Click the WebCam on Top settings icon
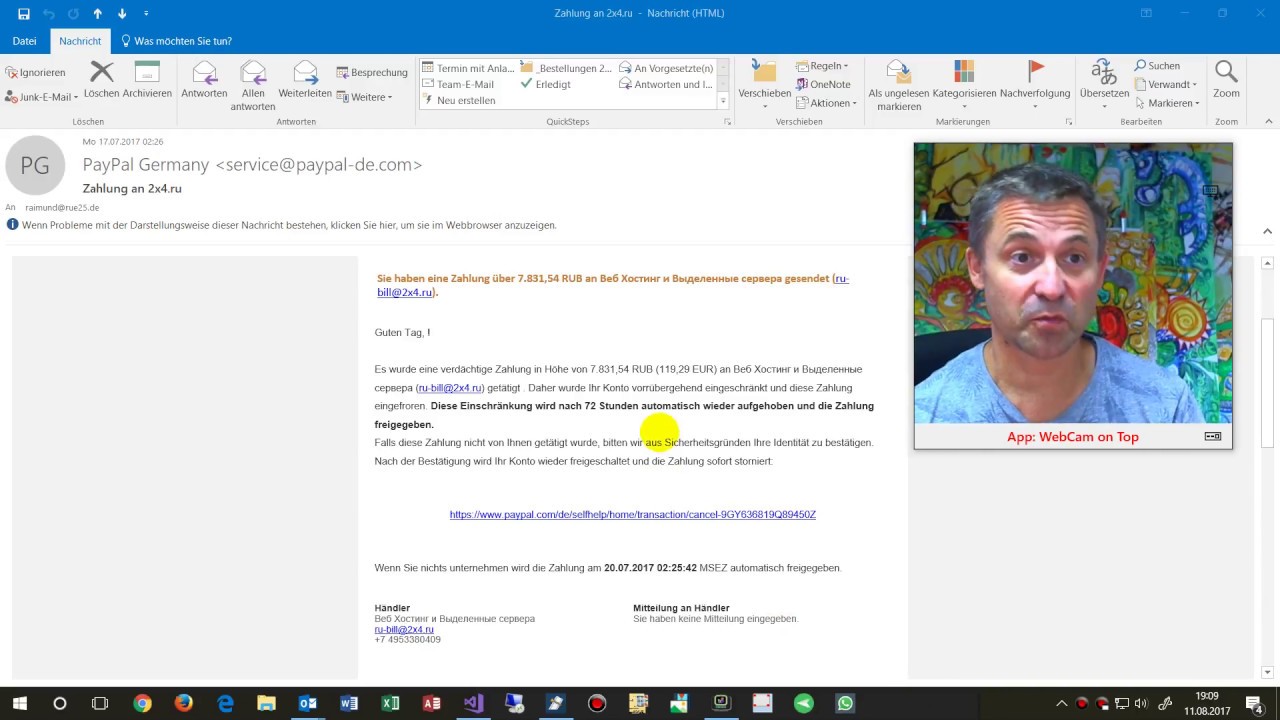Image resolution: width=1280 pixels, height=720 pixels. coord(1212,436)
